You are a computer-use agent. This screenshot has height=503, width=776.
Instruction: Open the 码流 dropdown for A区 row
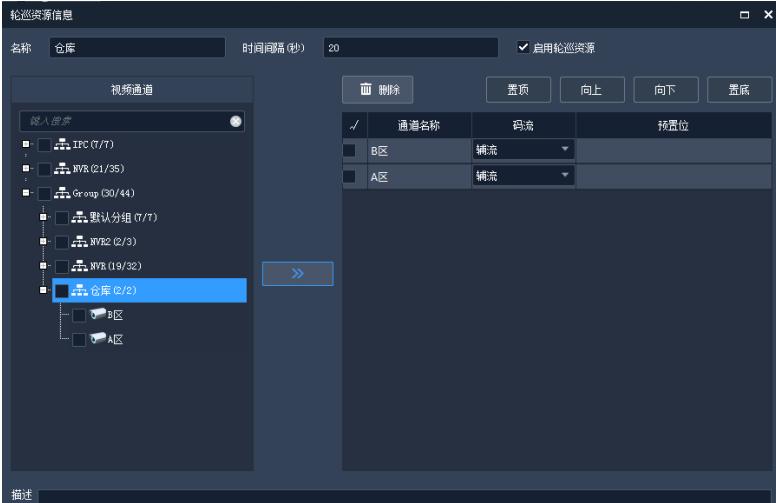pyautogui.click(x=523, y=175)
